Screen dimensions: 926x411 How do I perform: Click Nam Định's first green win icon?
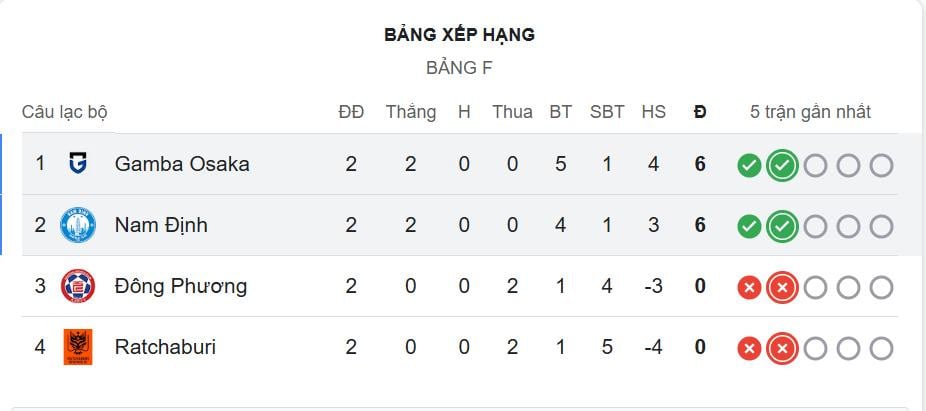click(749, 227)
